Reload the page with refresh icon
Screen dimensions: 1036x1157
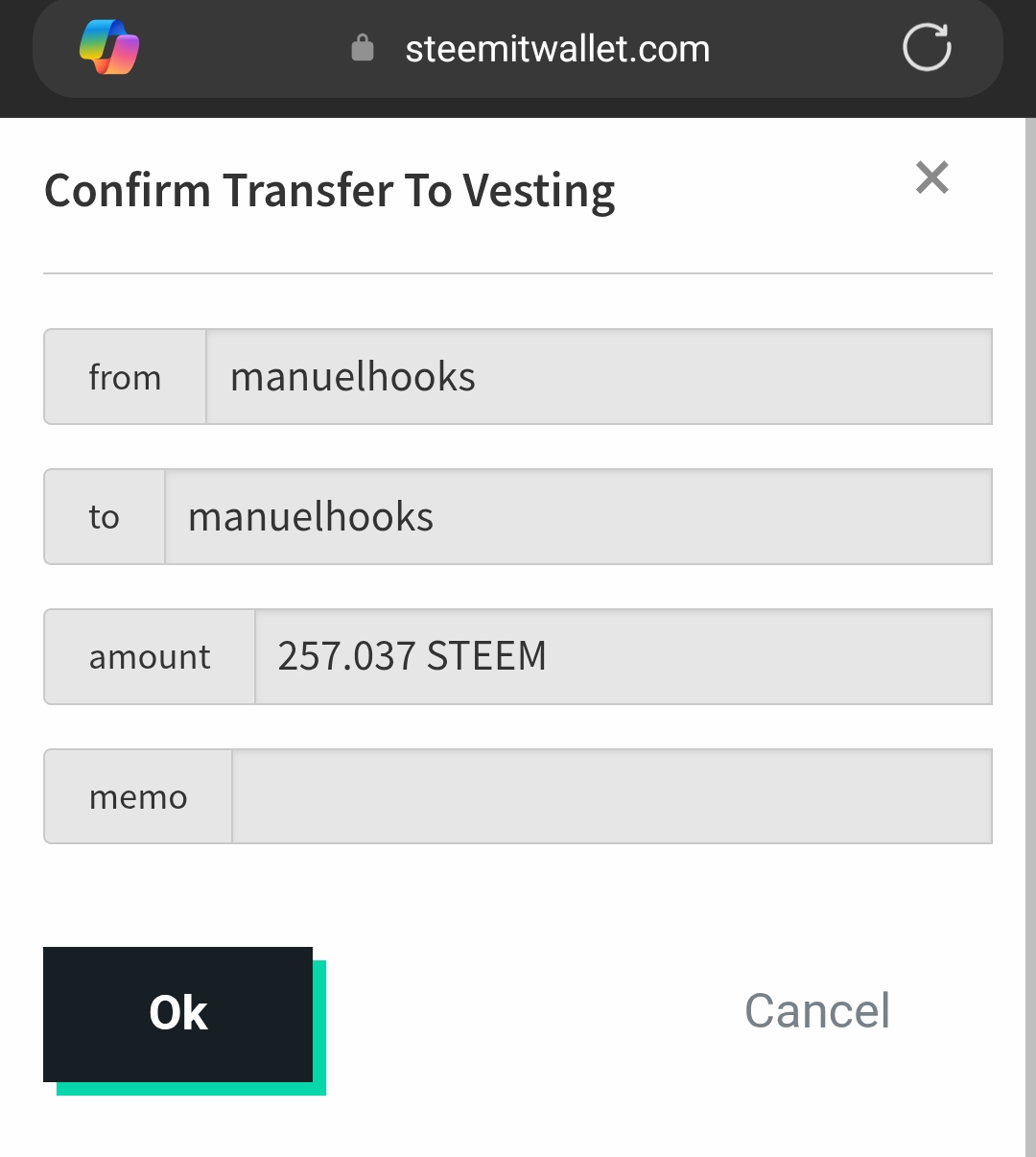927,48
